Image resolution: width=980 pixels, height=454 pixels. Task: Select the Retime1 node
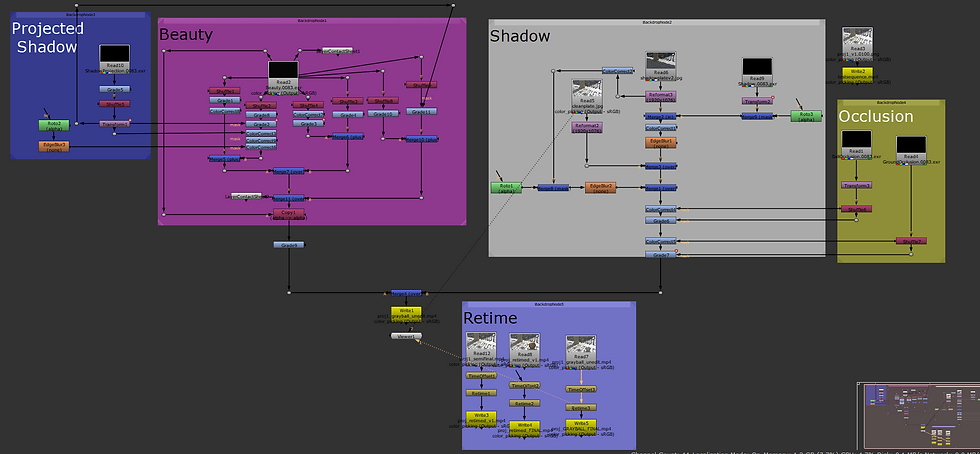click(x=481, y=393)
